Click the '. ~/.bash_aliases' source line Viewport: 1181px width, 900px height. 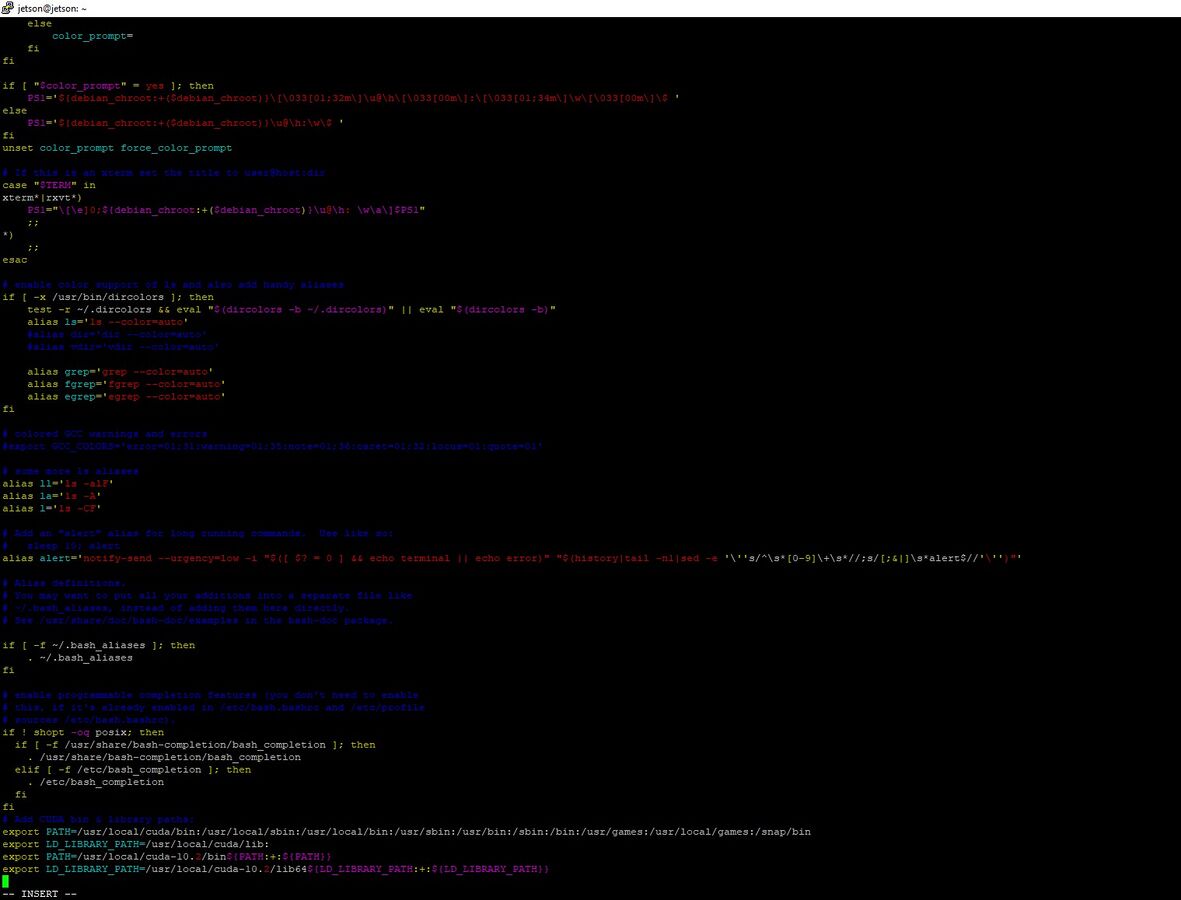pos(80,658)
